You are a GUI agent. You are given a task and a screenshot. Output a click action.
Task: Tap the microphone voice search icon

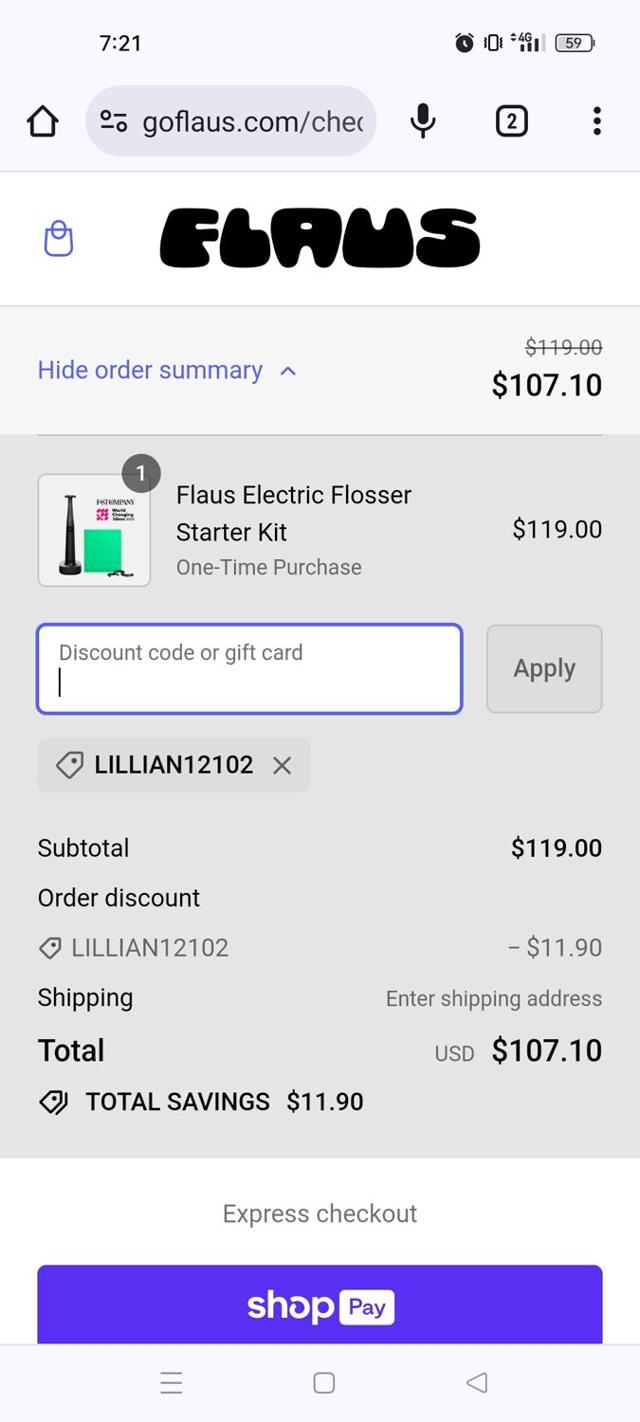pyautogui.click(x=423, y=122)
